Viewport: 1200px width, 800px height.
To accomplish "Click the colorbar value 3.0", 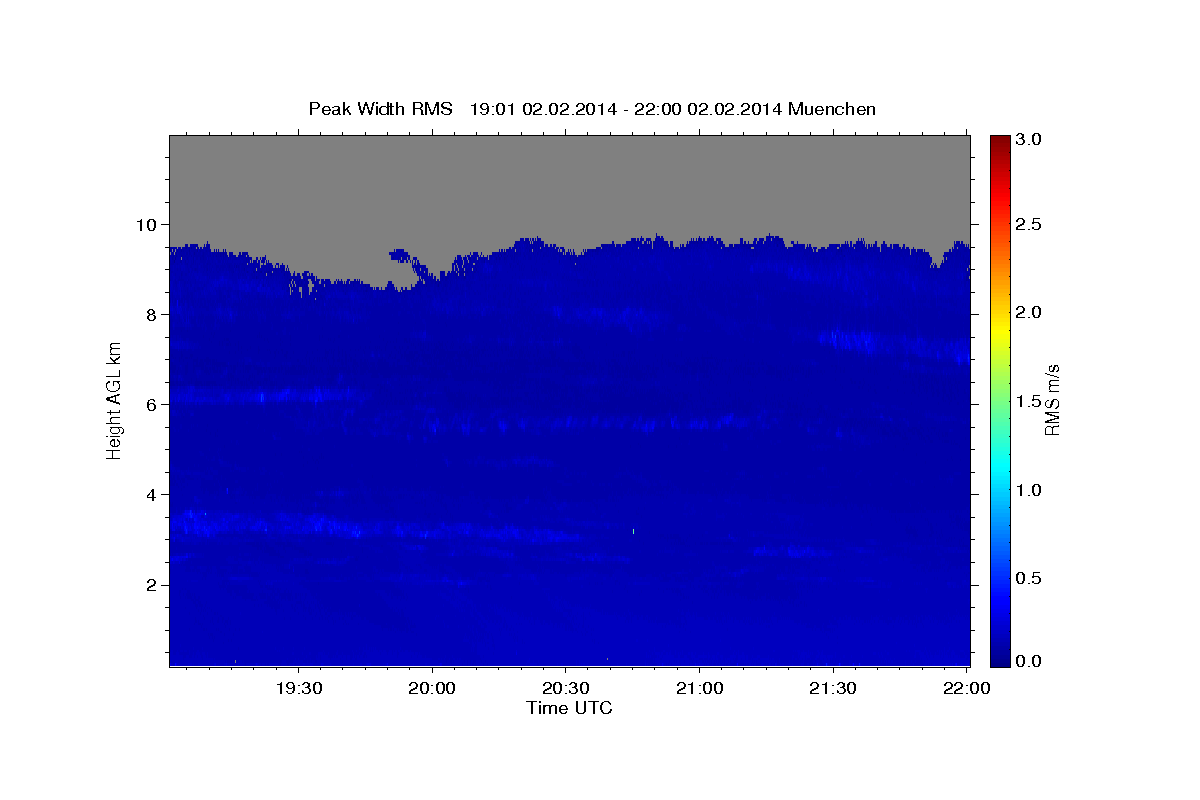I will [1030, 140].
